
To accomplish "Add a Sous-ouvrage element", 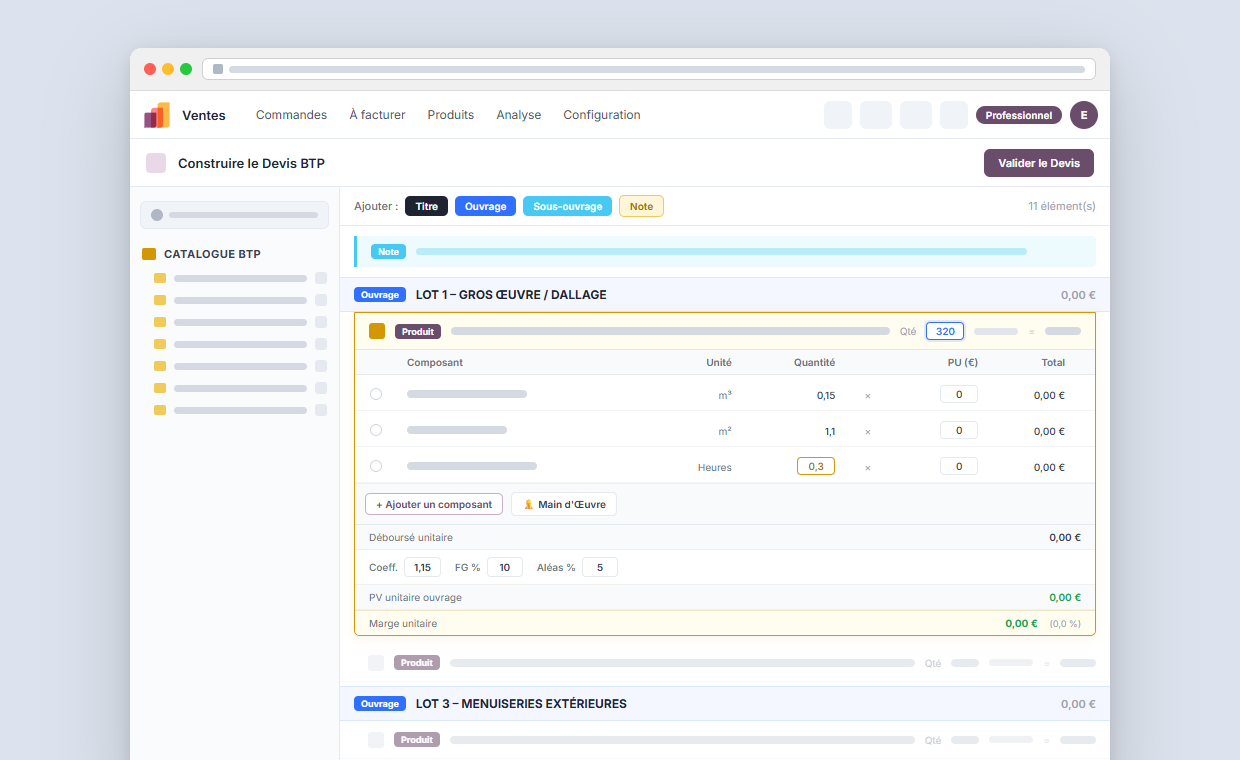I will [567, 206].
